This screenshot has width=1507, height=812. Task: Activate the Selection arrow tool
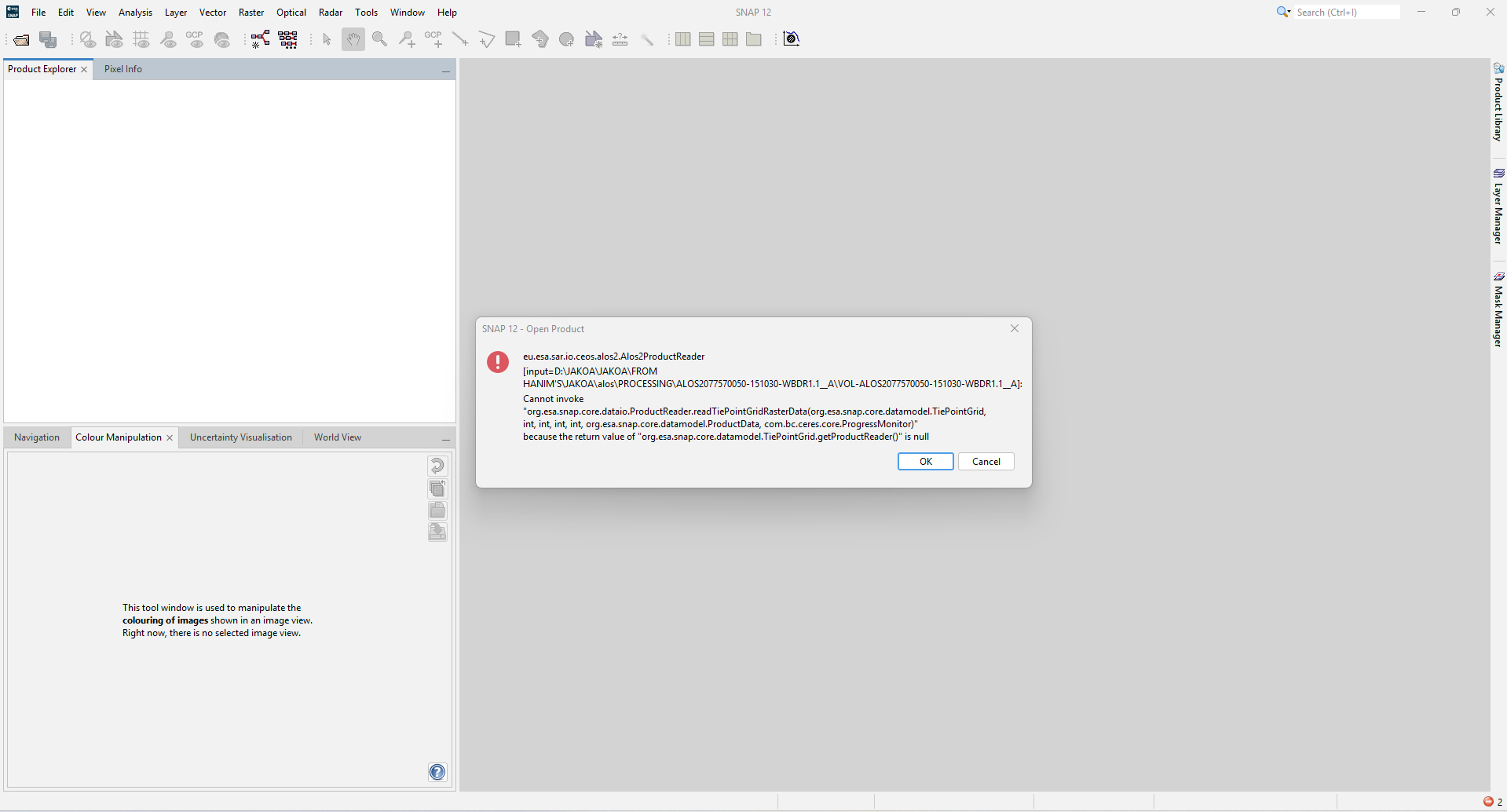point(327,39)
